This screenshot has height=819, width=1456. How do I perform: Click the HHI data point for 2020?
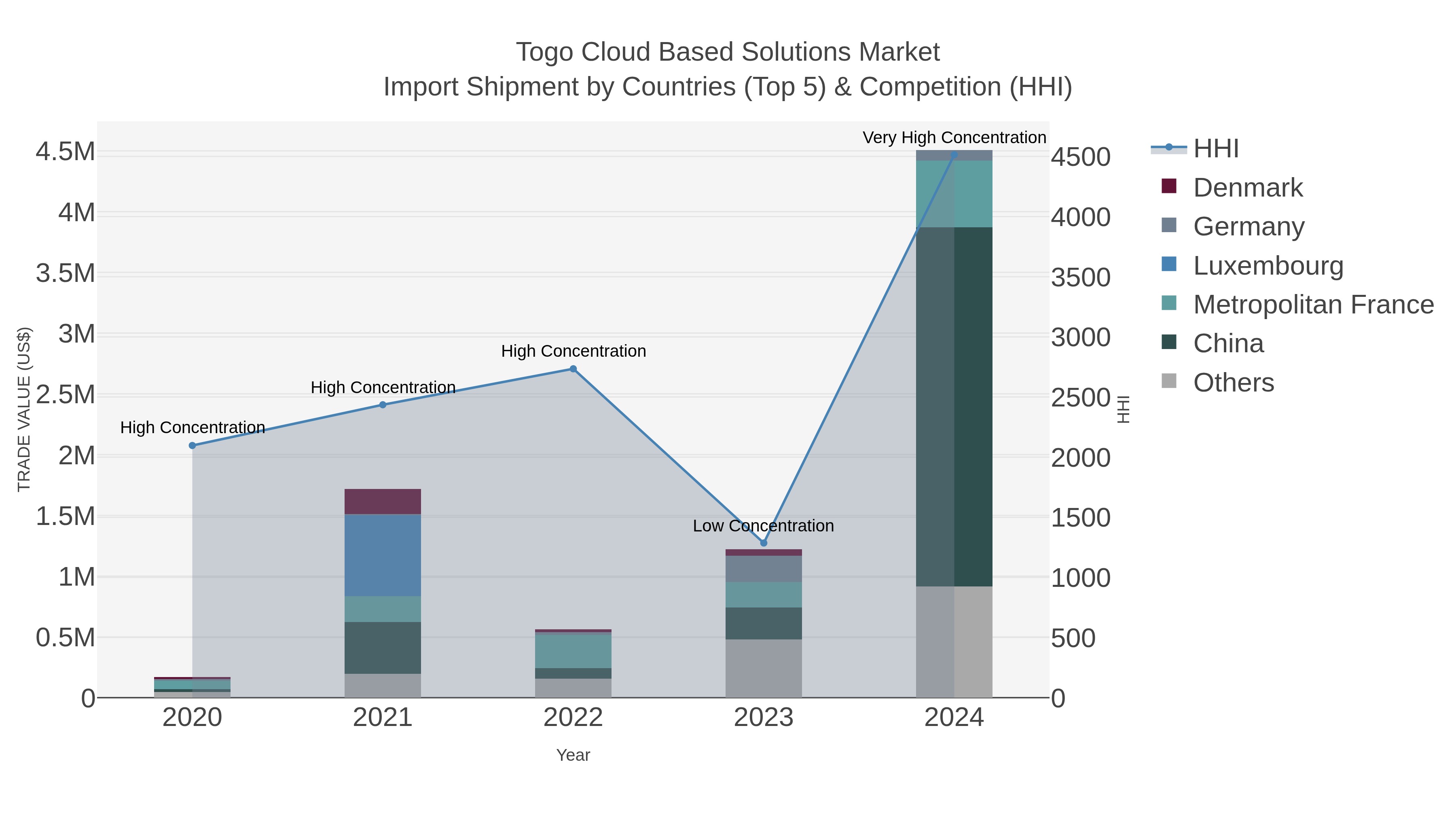click(192, 445)
